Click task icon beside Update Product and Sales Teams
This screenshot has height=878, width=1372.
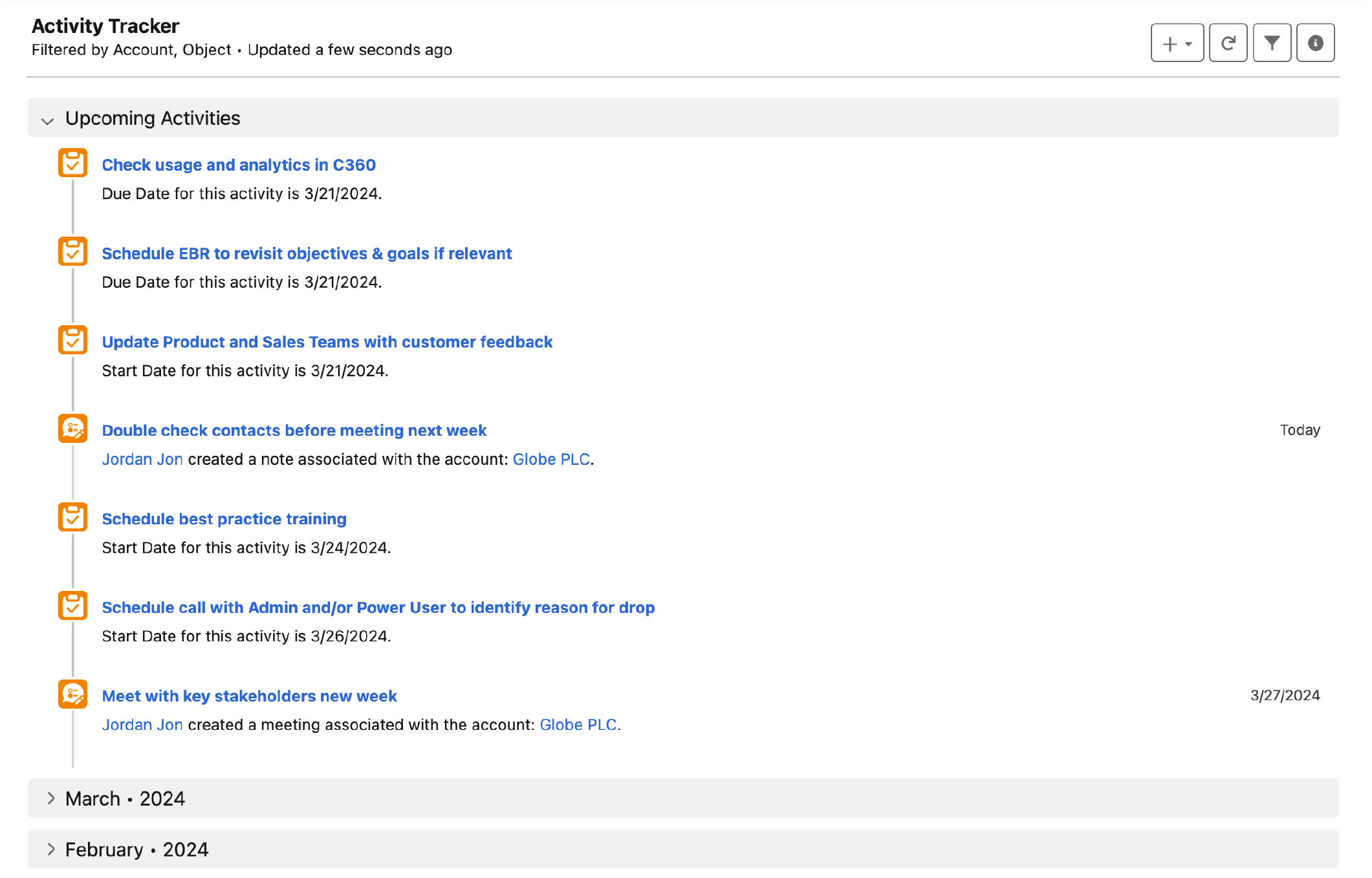pos(72,340)
